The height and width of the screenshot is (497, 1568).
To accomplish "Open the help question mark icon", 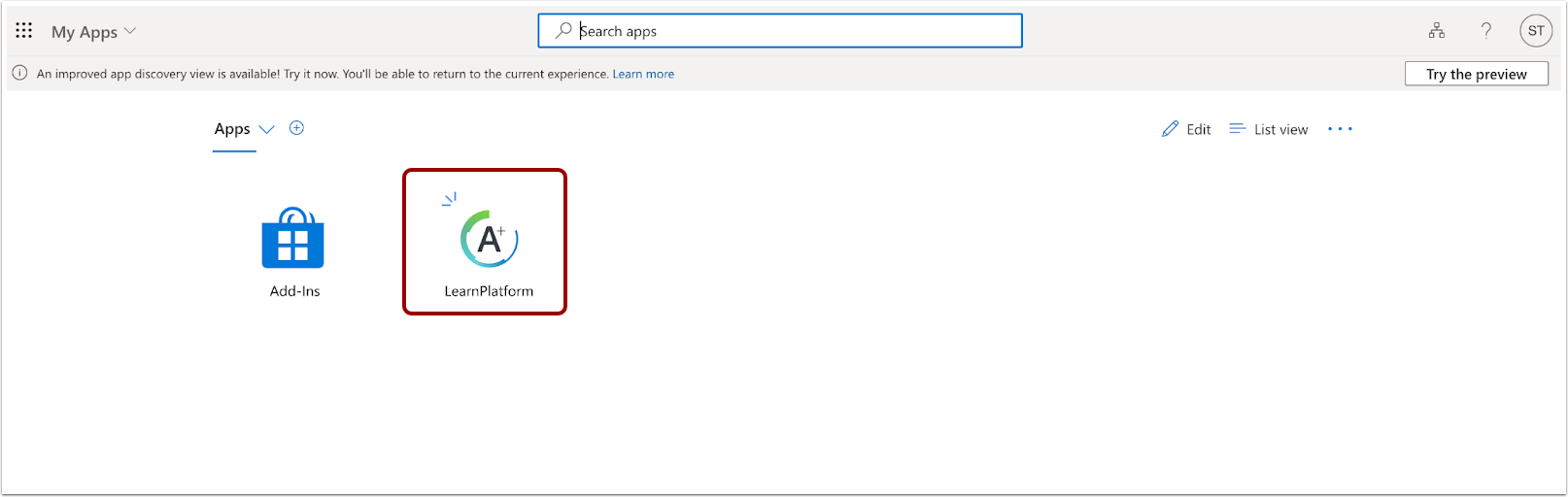I will coord(1486,31).
